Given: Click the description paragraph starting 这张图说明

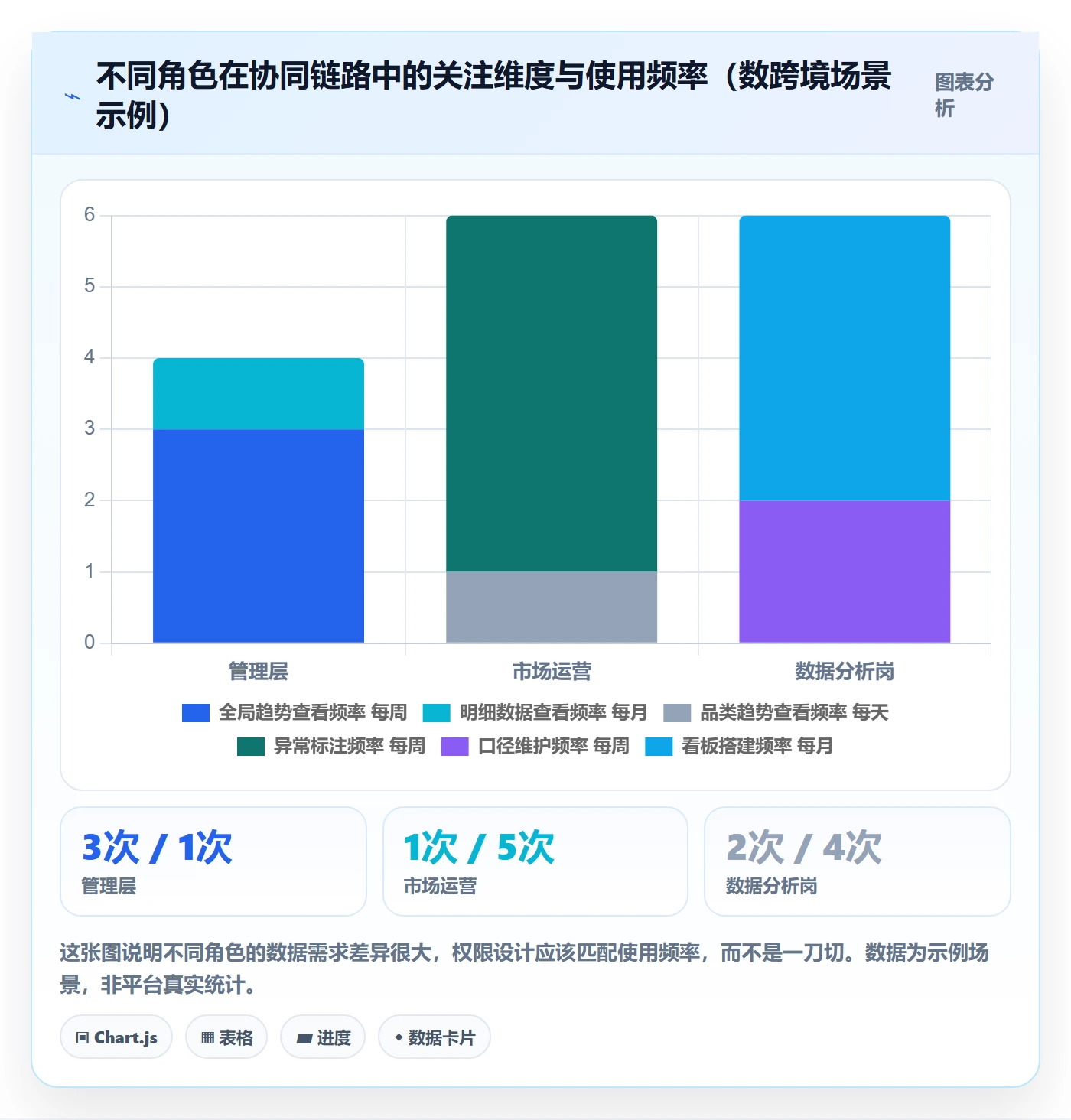Looking at the screenshot, I should (x=525, y=969).
